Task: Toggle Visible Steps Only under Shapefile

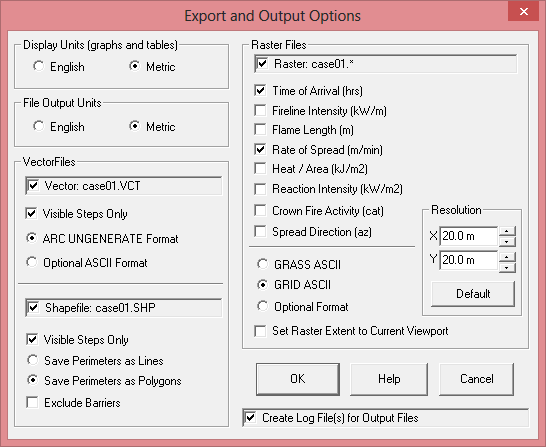Action: coord(32,339)
